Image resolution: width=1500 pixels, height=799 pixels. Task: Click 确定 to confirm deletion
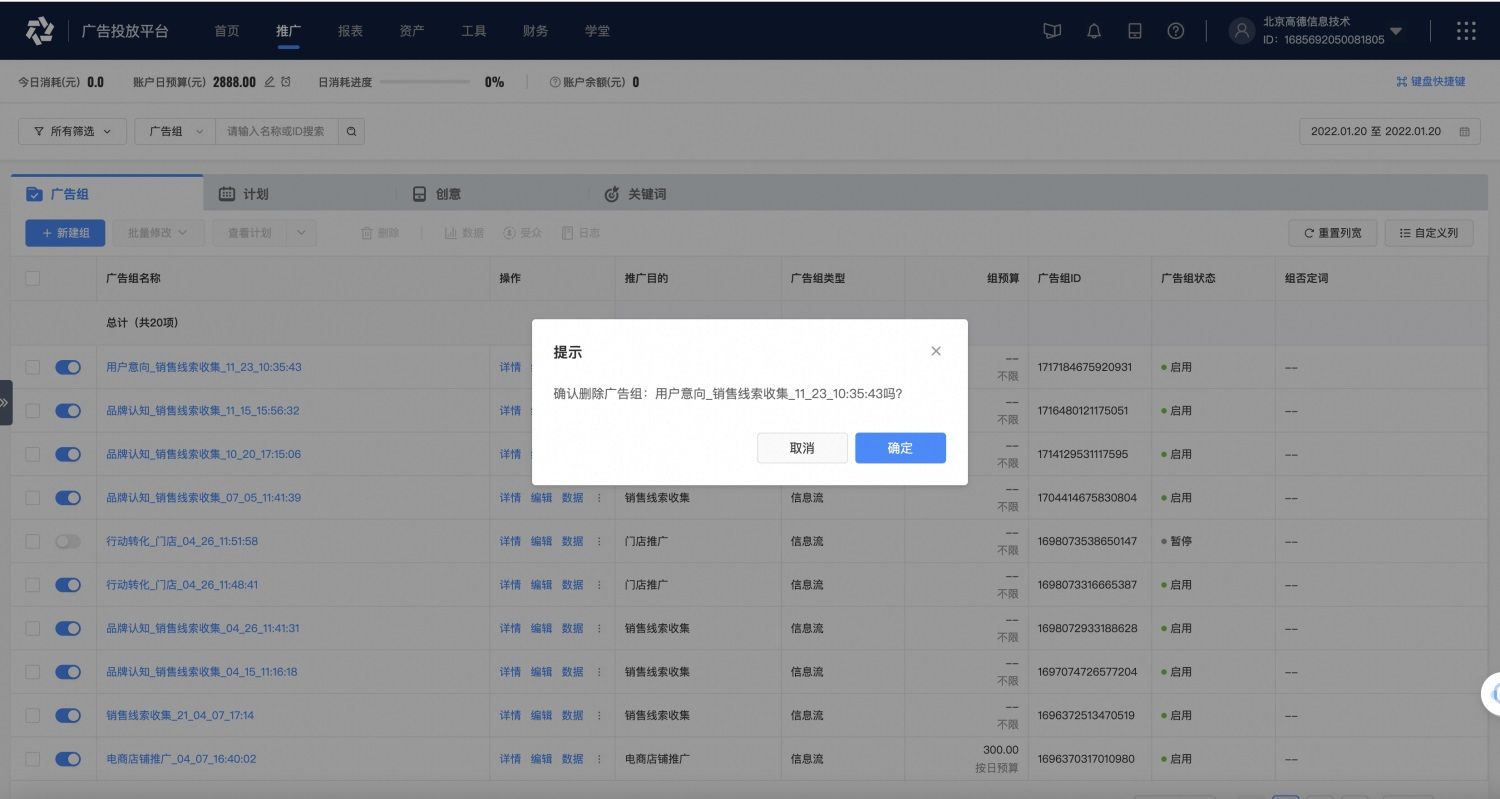click(x=900, y=448)
